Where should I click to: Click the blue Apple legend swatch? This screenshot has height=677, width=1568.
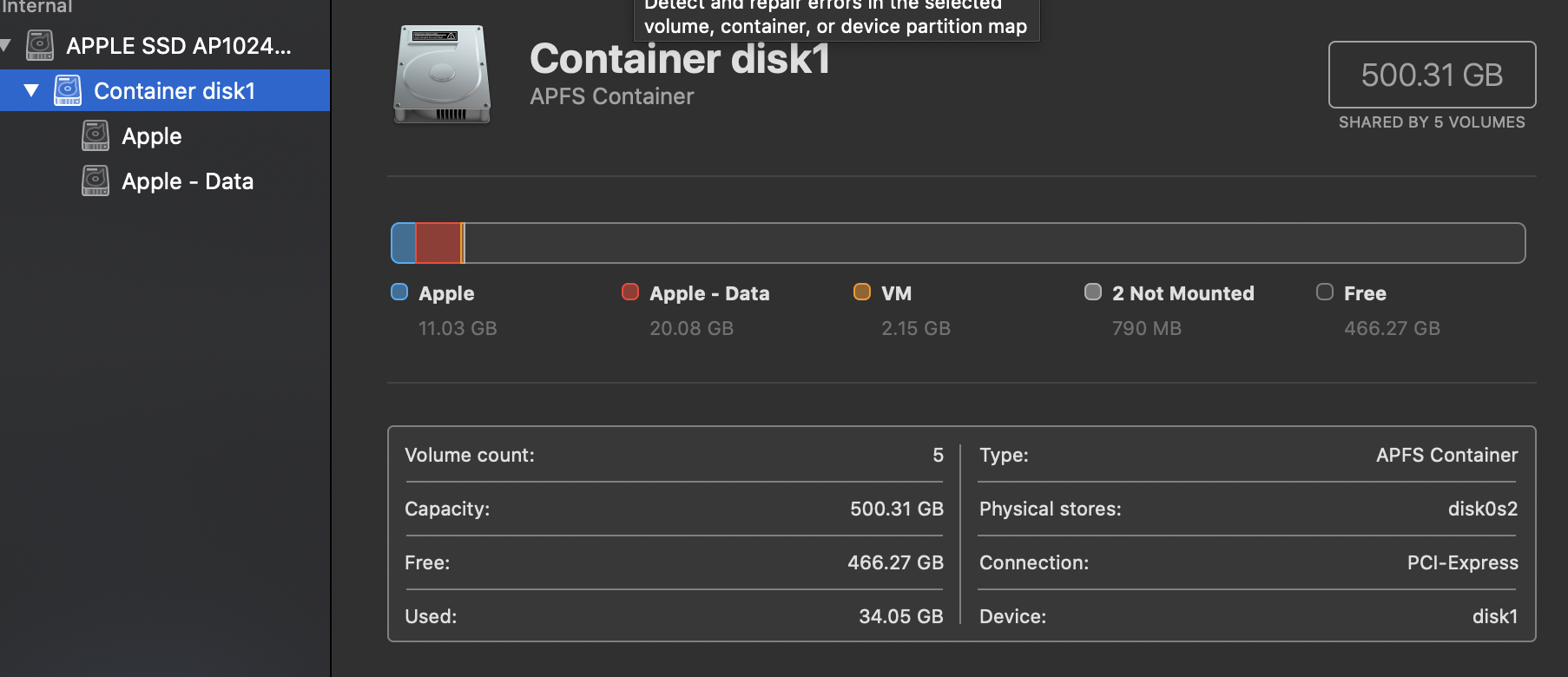[399, 292]
